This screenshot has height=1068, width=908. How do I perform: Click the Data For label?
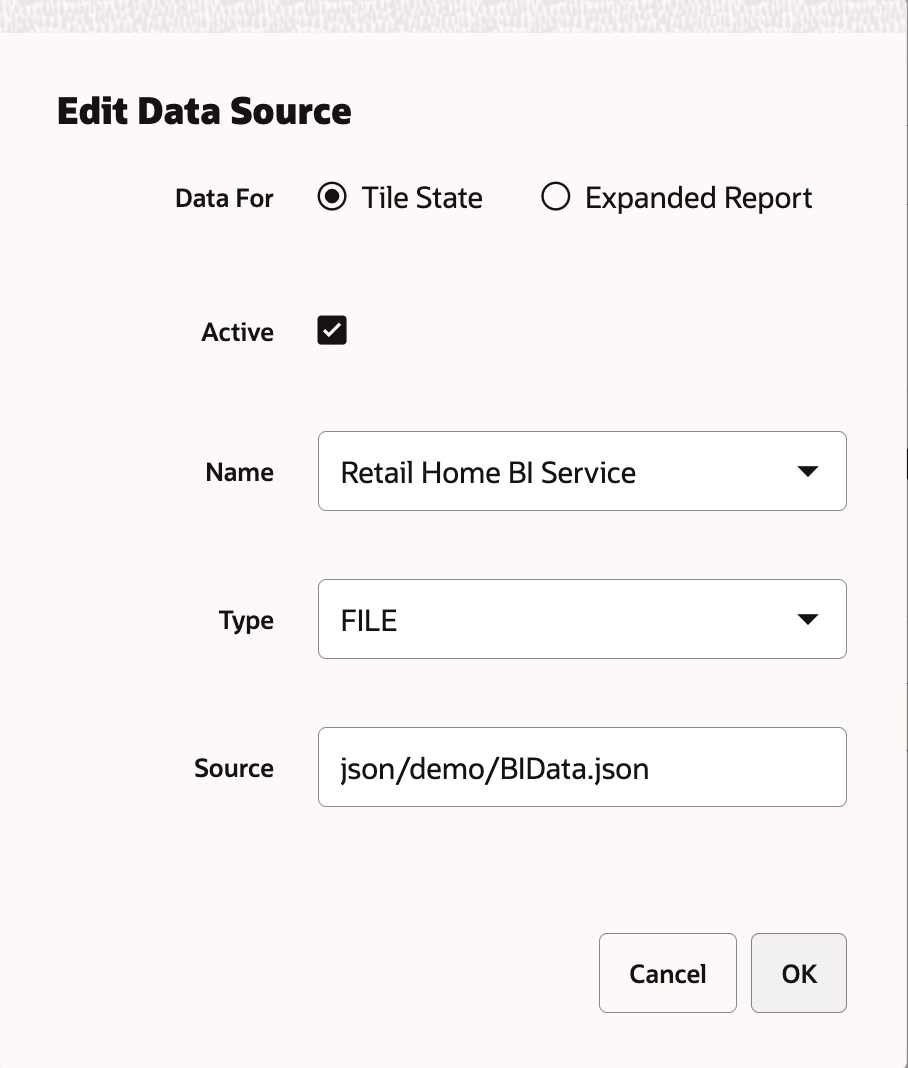coord(224,198)
